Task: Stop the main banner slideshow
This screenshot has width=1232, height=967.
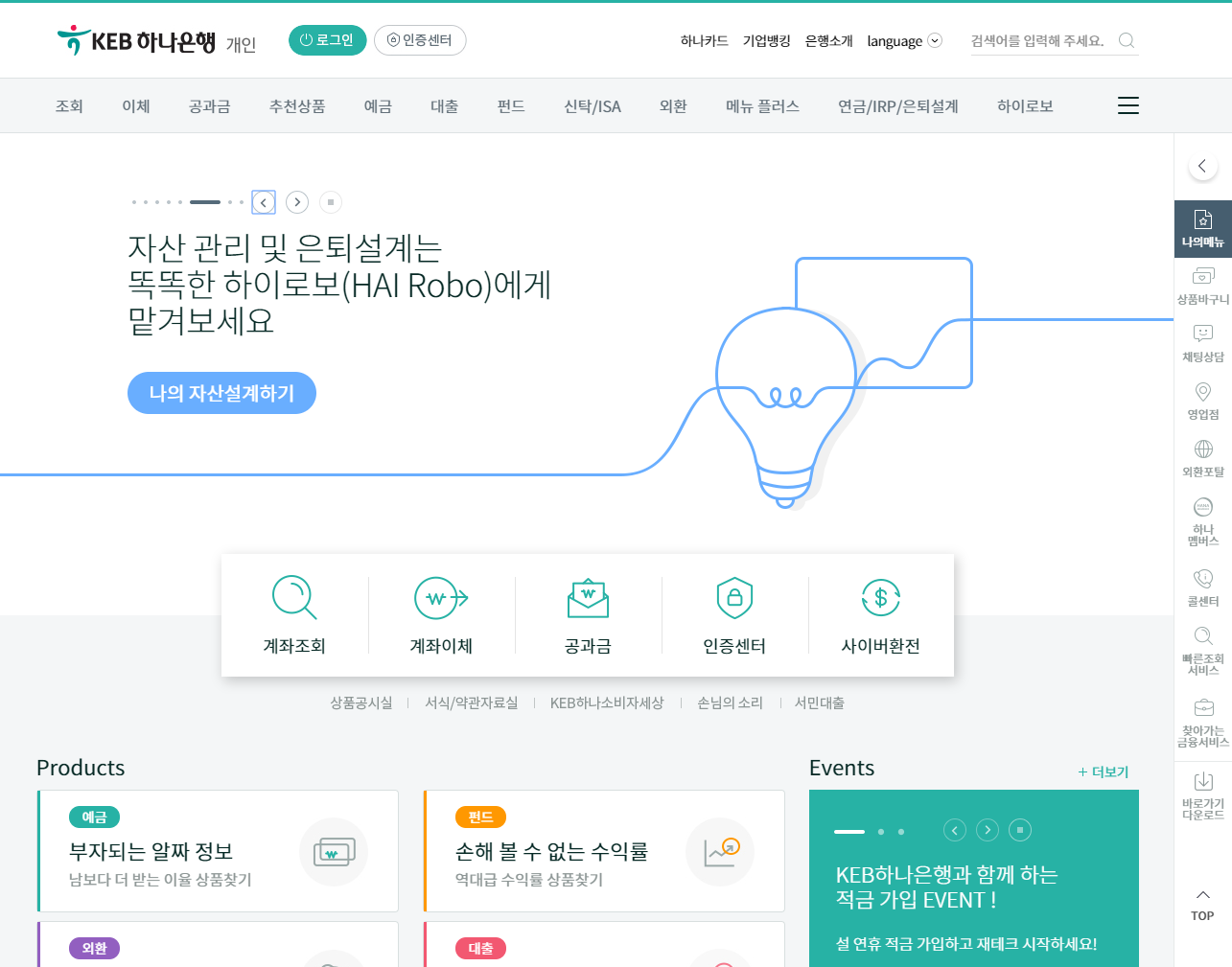Action: pyautogui.click(x=331, y=202)
